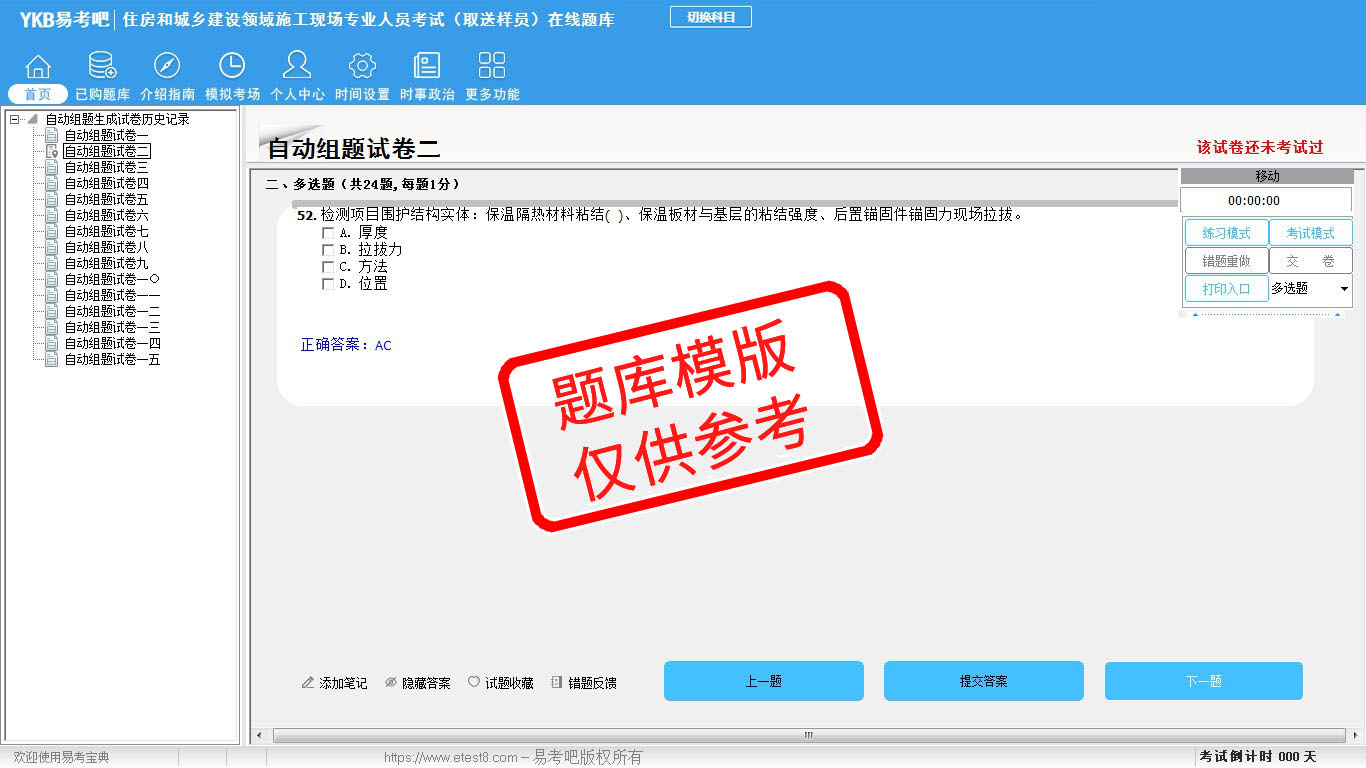The width and height of the screenshot is (1366, 768).
Task: Open the 时事政治 news icon
Action: click(x=427, y=66)
